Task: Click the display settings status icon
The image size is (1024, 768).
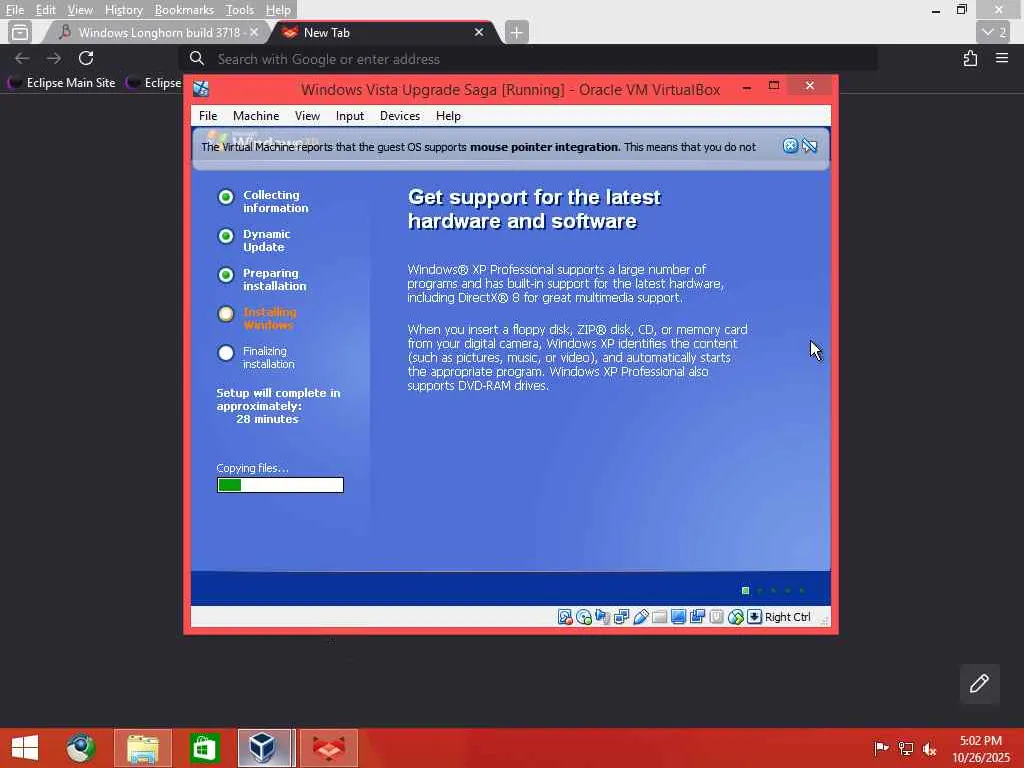Action: [679, 617]
